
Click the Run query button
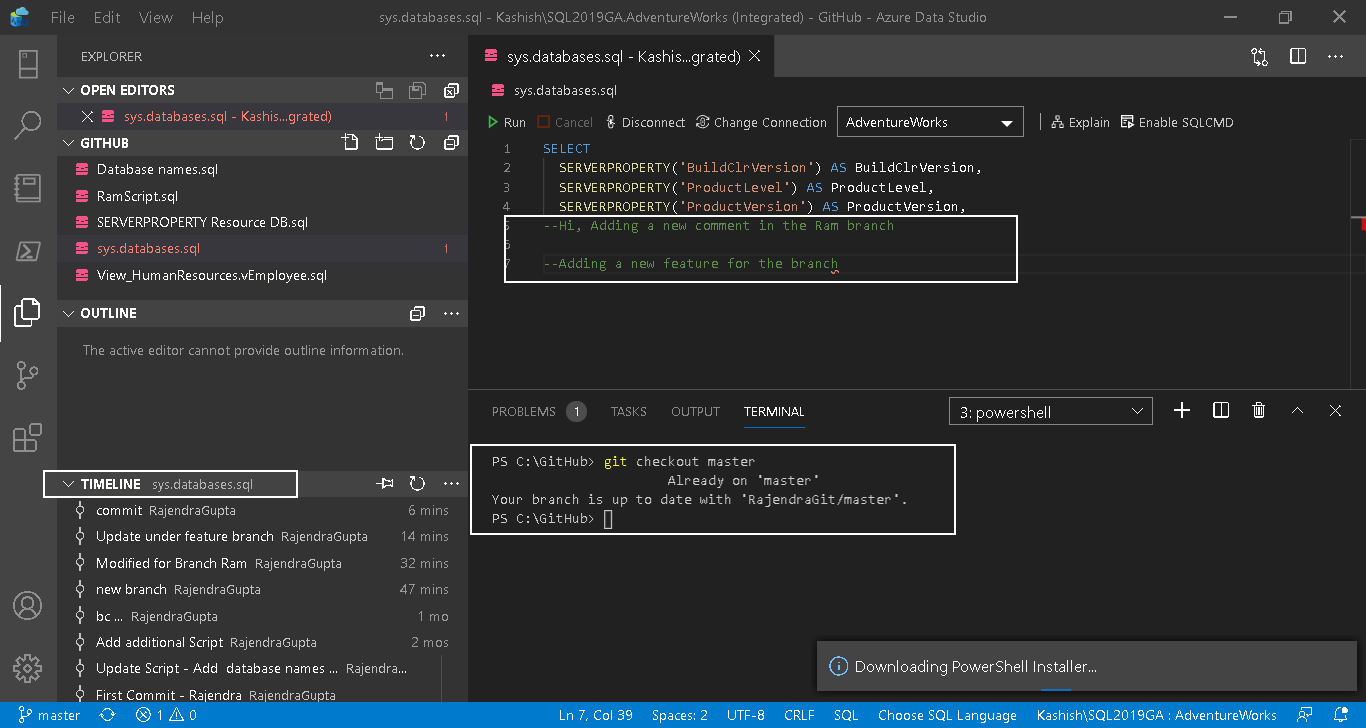click(x=506, y=122)
